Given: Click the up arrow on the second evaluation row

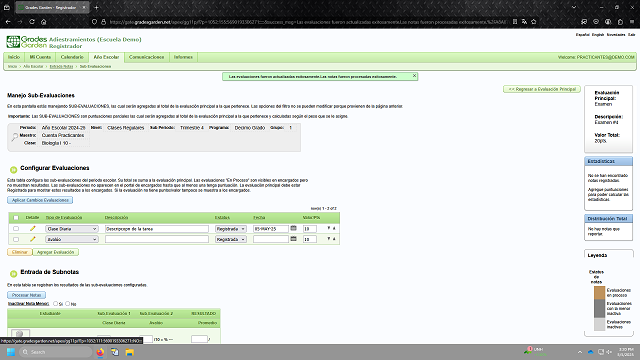Looking at the screenshot, I should (x=334, y=239).
